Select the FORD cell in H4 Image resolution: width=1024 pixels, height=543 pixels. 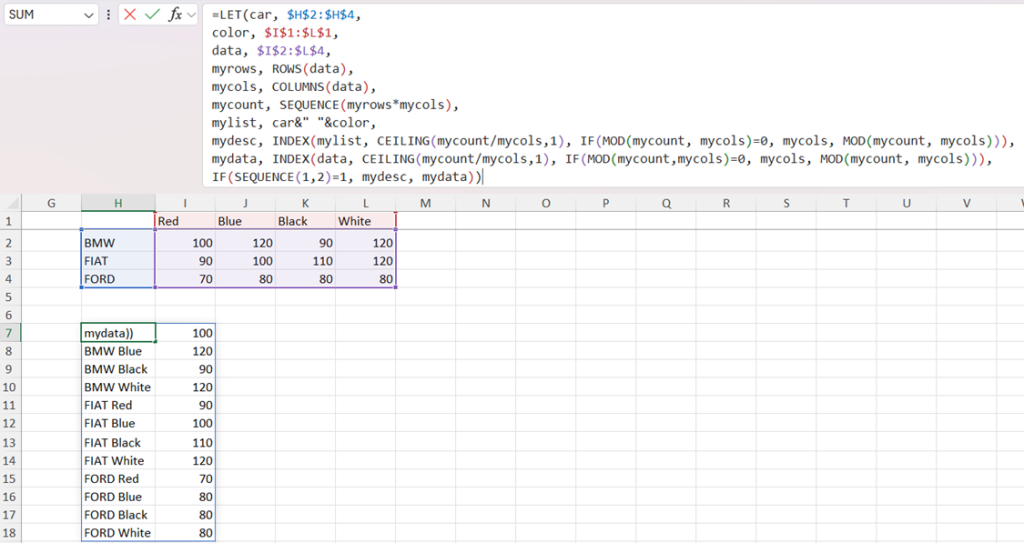pyautogui.click(x=118, y=279)
